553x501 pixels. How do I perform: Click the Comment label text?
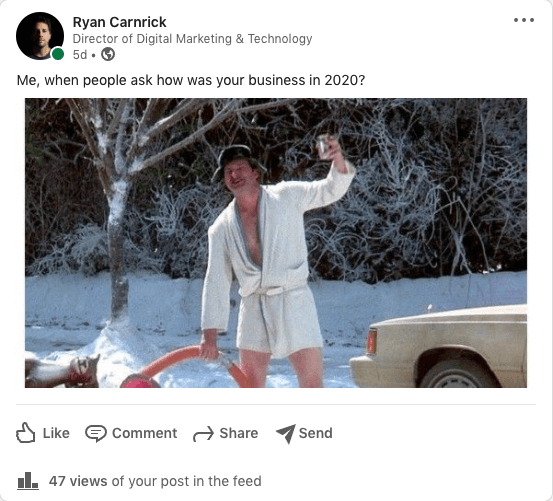pos(145,433)
